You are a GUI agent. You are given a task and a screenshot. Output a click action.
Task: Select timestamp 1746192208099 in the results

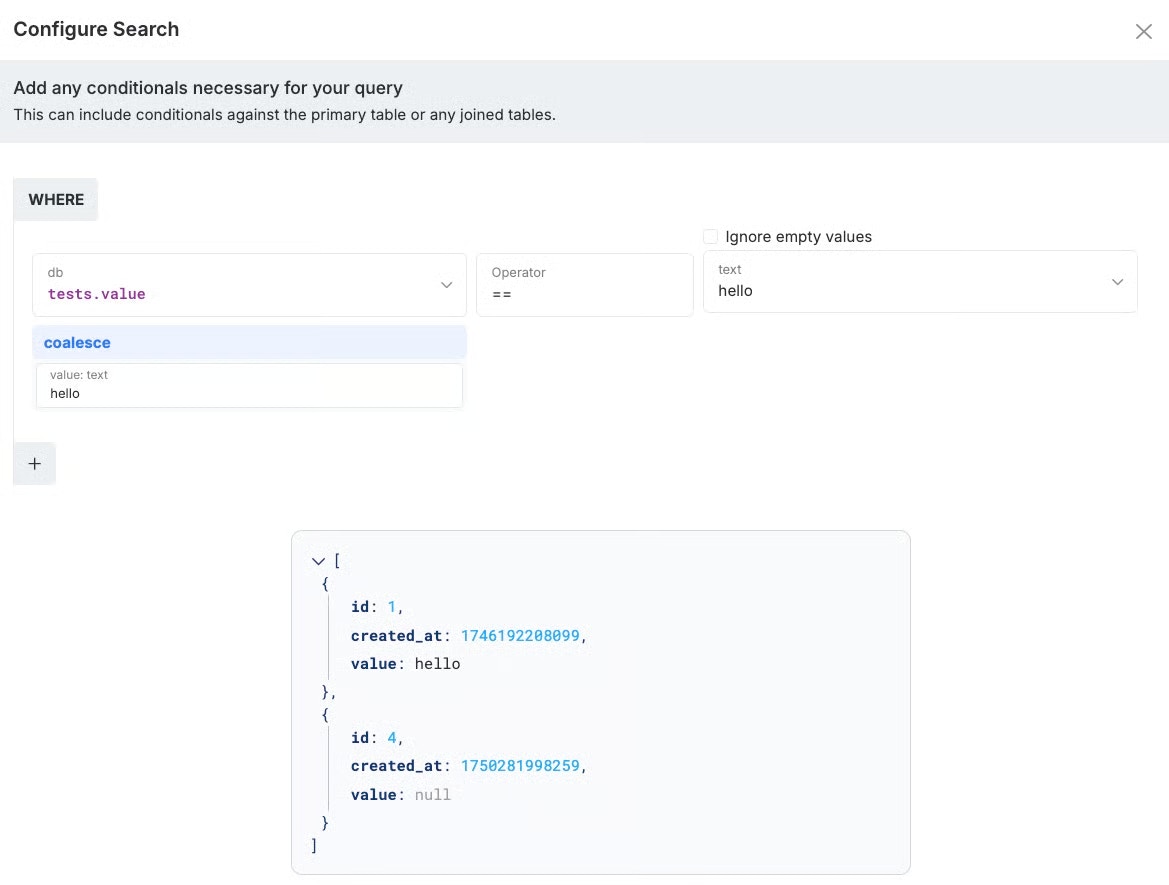(x=520, y=635)
